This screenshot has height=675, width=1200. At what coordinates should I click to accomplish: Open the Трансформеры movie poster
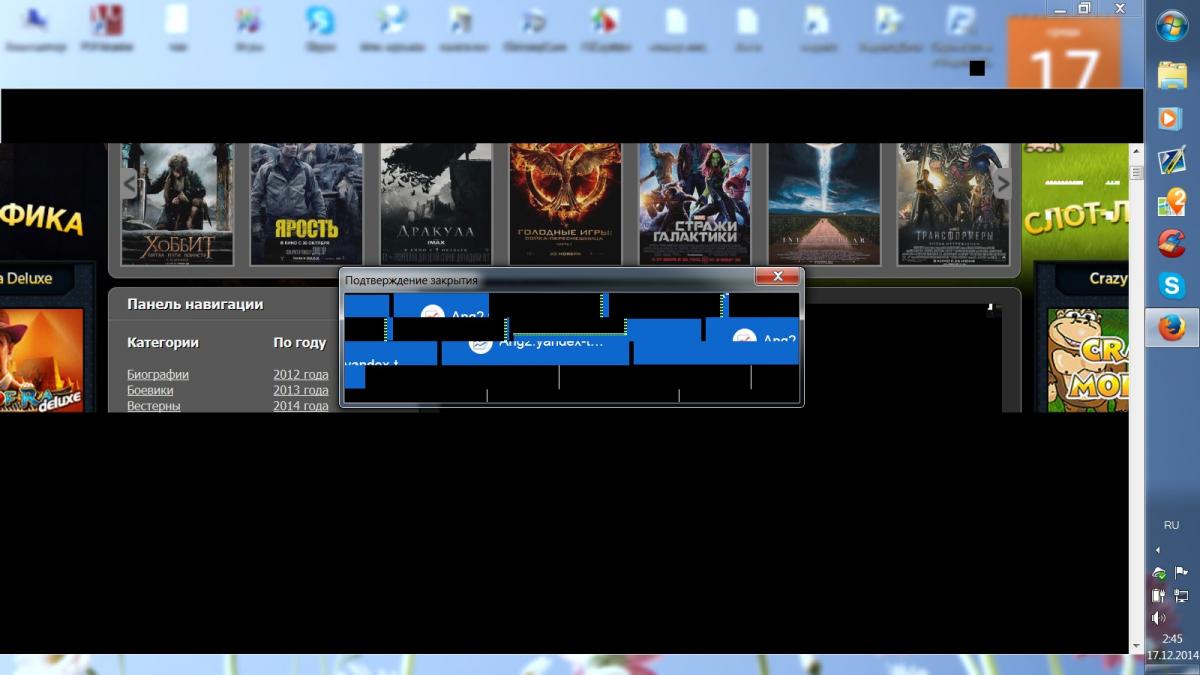954,204
